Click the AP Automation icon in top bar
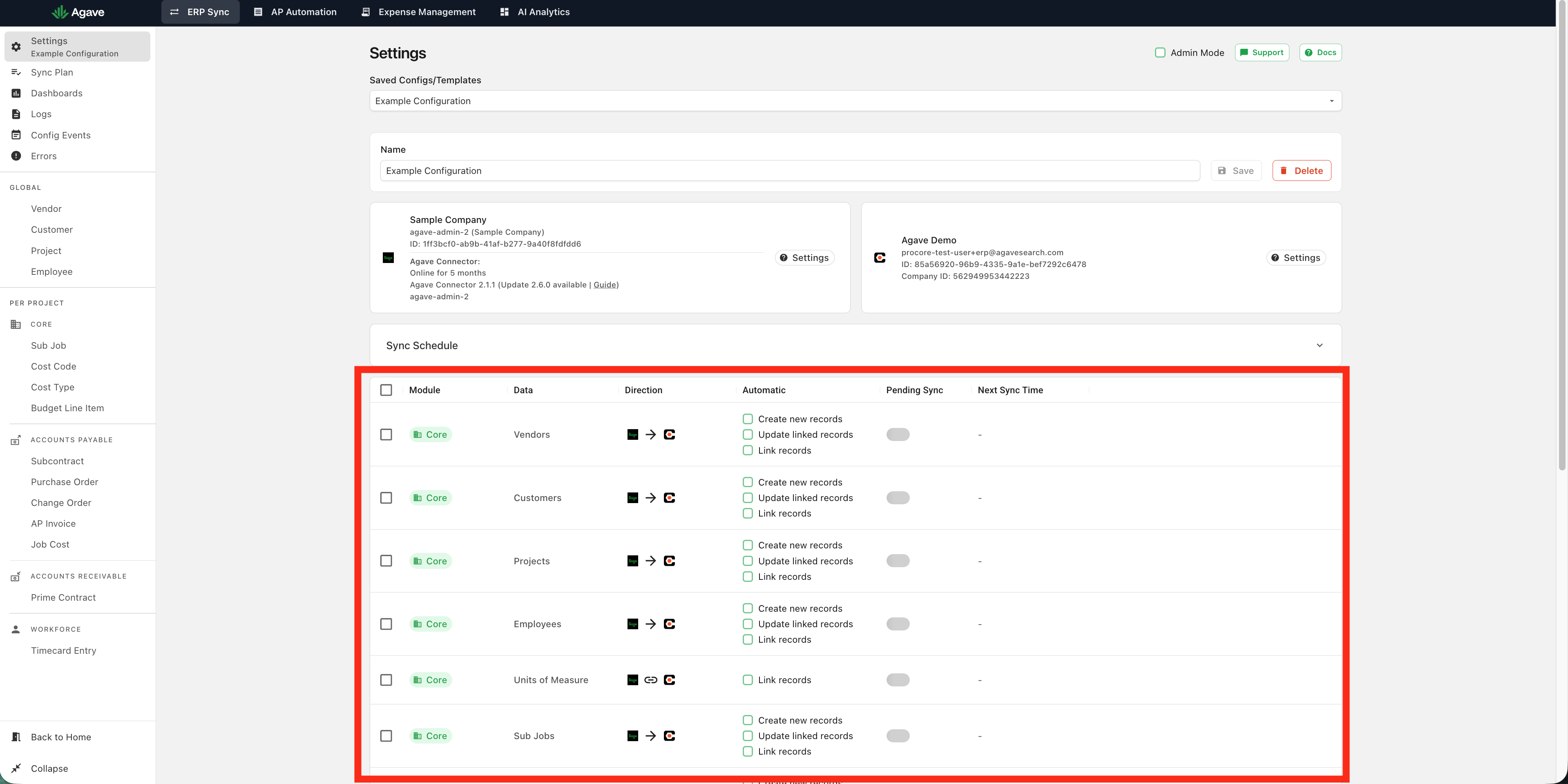This screenshot has width=1568, height=784. pyautogui.click(x=258, y=12)
